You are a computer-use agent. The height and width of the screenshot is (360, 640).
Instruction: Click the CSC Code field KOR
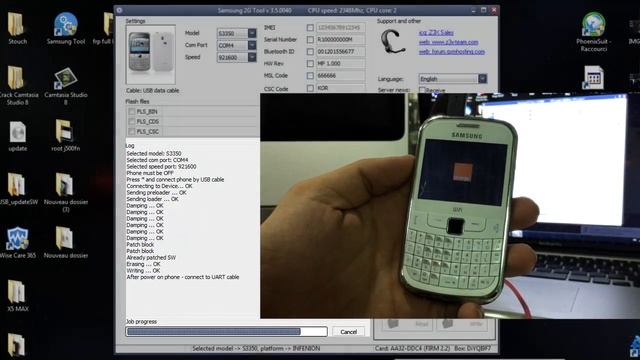pyautogui.click(x=340, y=88)
